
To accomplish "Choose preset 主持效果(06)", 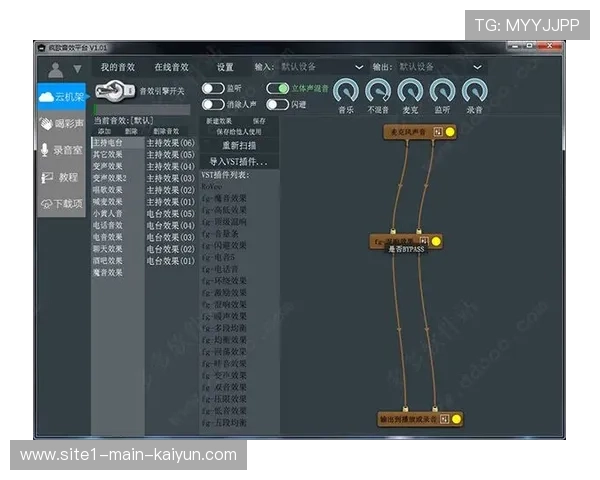I will tap(171, 143).
